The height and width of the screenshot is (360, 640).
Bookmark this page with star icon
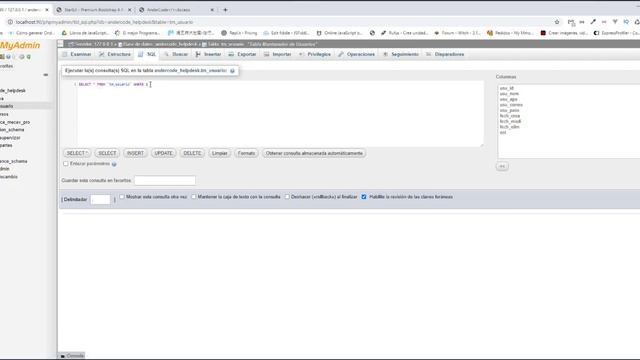[557, 22]
